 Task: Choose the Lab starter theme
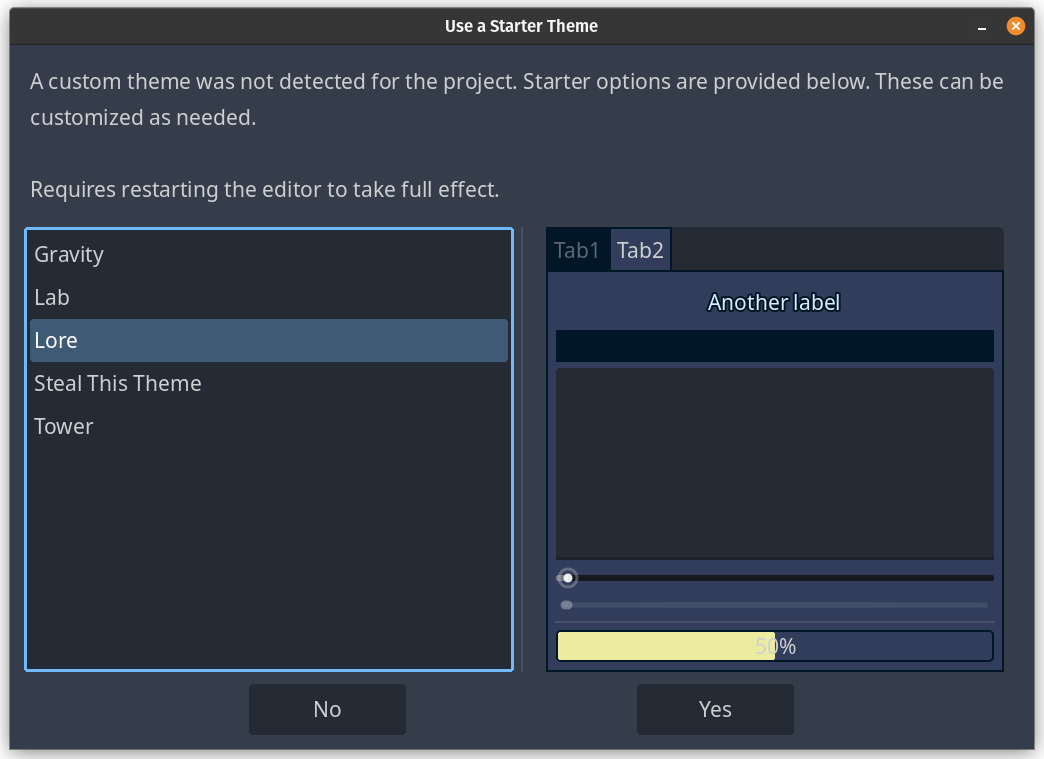coord(52,298)
